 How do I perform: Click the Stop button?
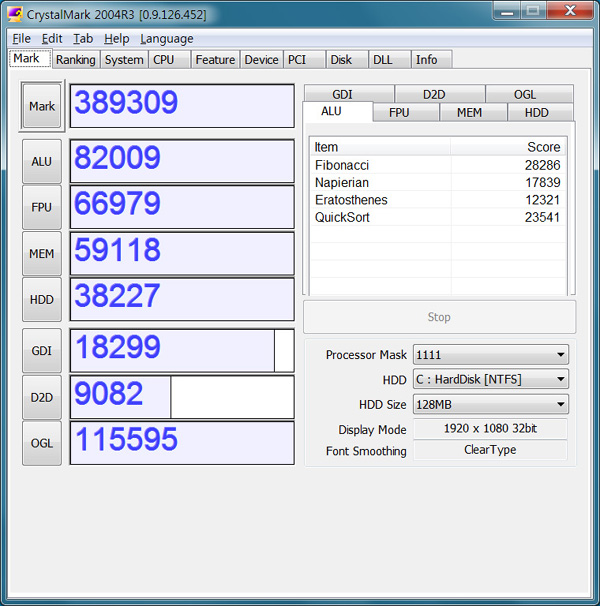coord(439,317)
